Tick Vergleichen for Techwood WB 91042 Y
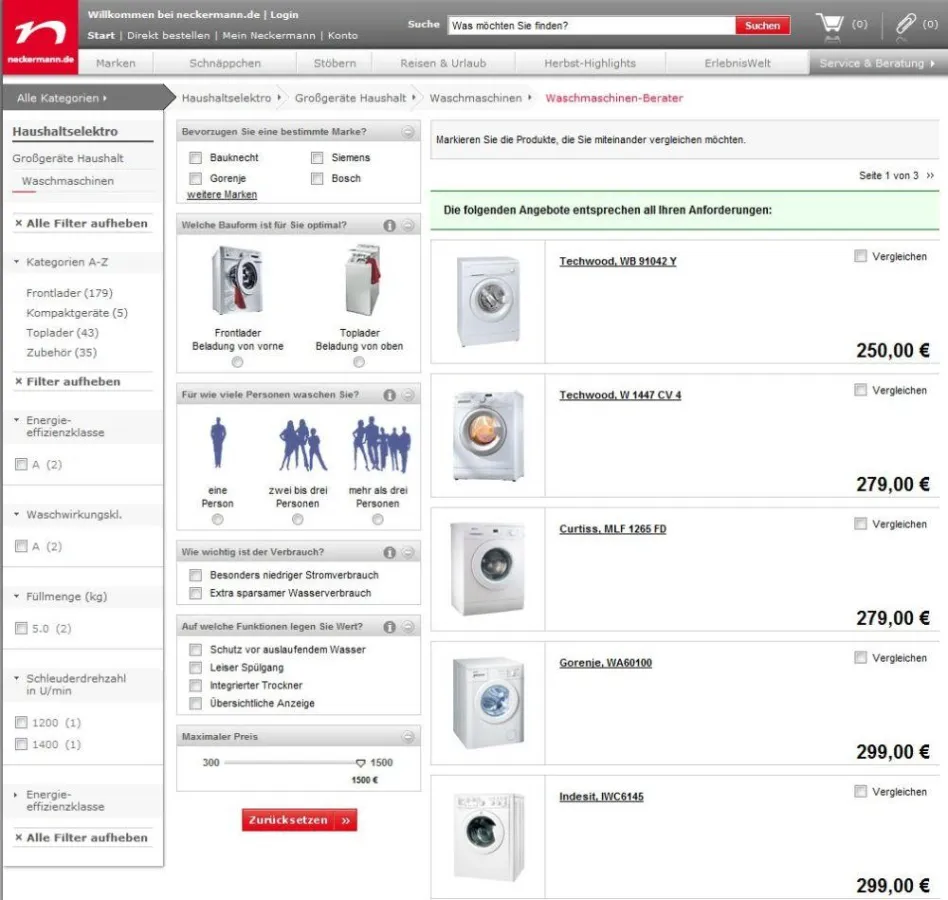 [860, 257]
